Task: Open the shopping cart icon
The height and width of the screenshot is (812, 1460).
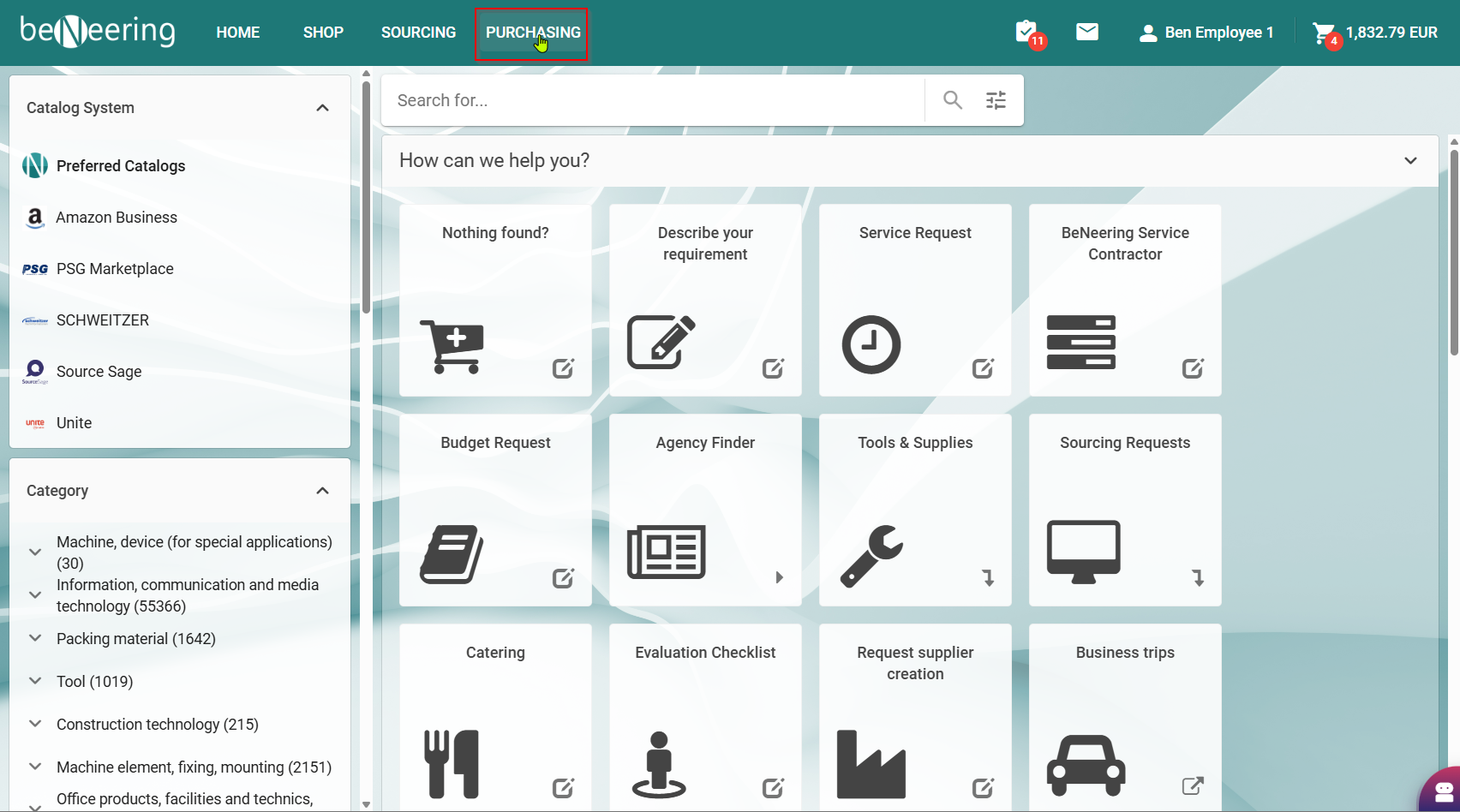Action: coord(1324,33)
